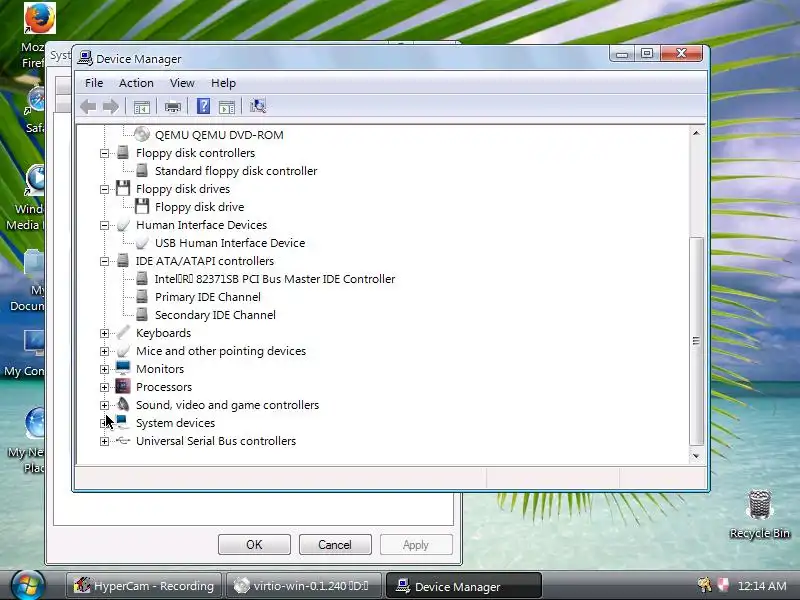
Task: Expand Sound, video and game controllers
Action: point(104,405)
